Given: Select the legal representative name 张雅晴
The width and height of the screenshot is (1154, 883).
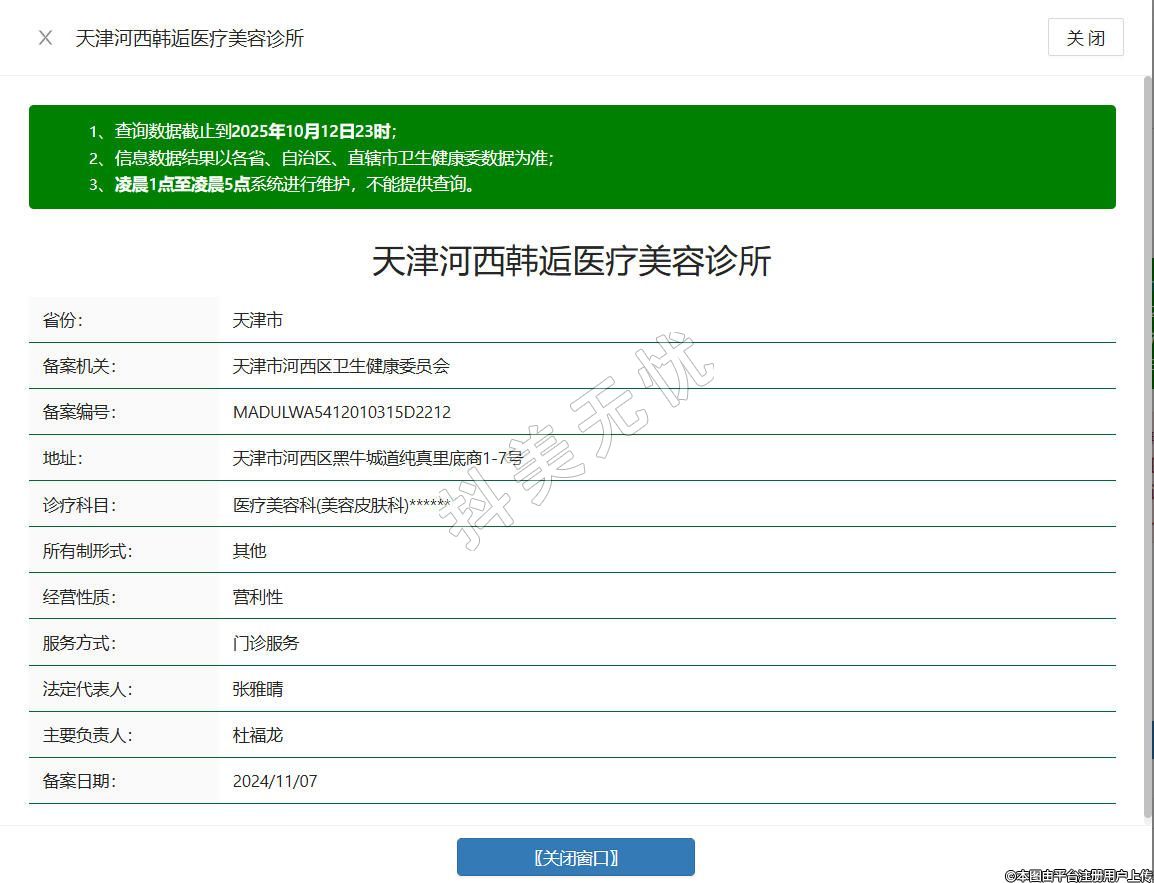Looking at the screenshot, I should [257, 689].
